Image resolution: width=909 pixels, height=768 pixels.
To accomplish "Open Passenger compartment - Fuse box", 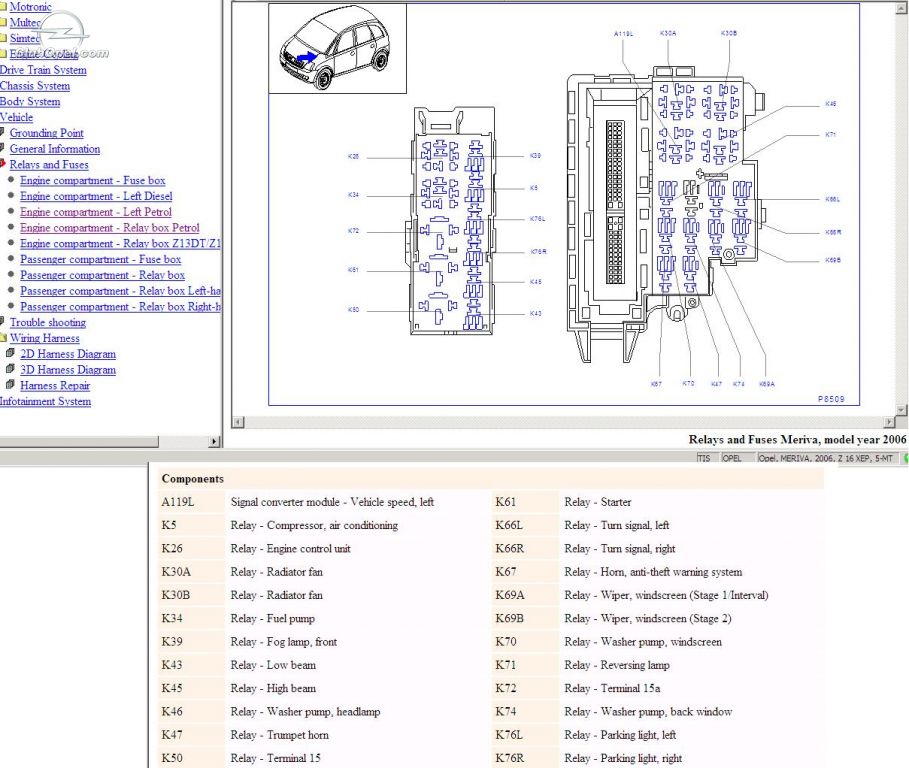I will point(100,259).
